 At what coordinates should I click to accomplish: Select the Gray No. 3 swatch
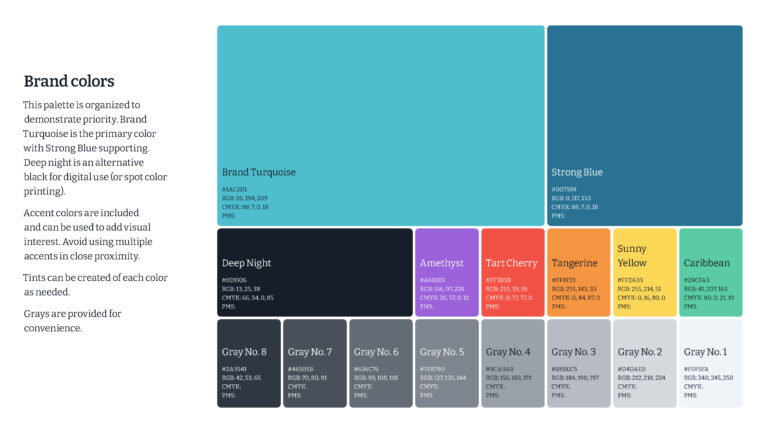[x=578, y=363]
